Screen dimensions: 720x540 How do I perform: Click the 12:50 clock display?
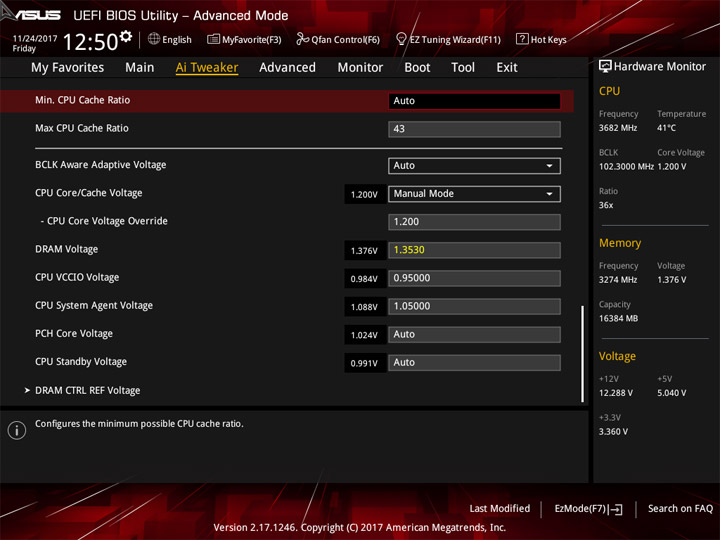tap(91, 42)
